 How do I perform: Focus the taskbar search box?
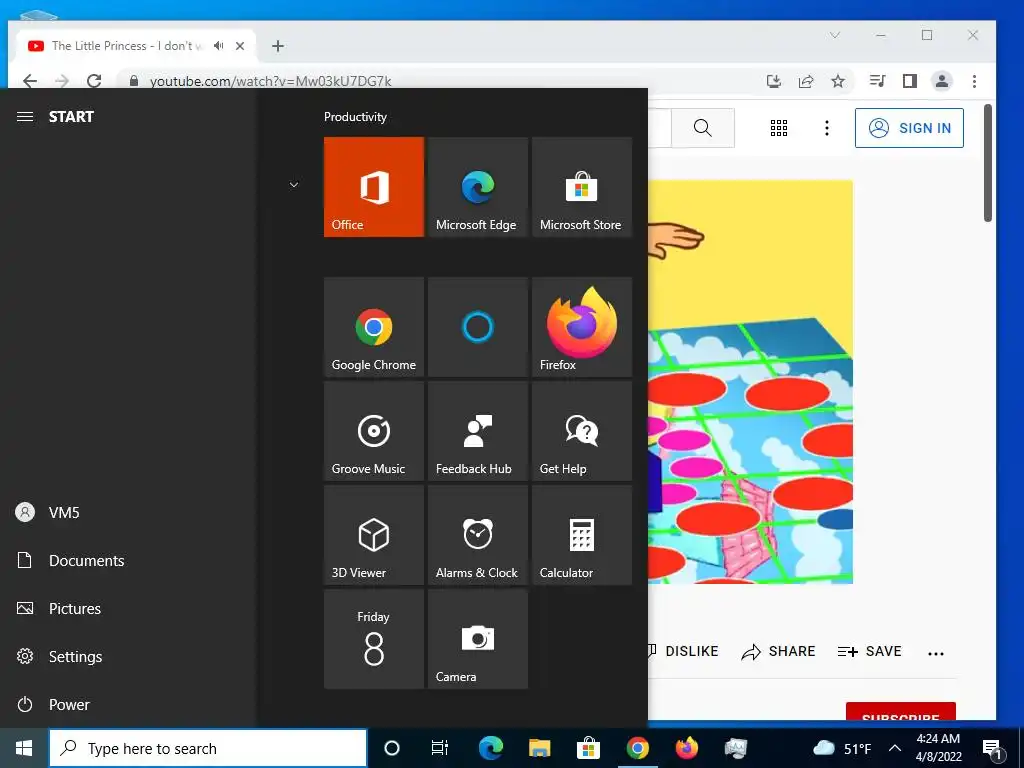208,748
